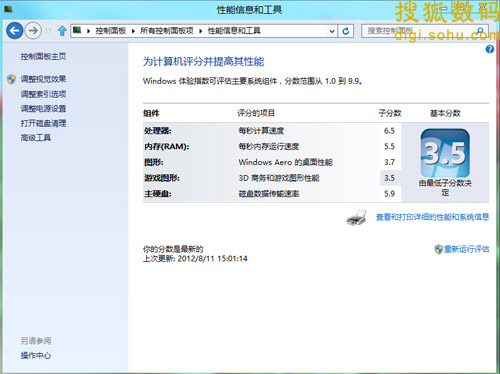Image resolution: width=500 pixels, height=374 pixels.
Task: Click the 3.5 base score badge
Action: click(445, 153)
